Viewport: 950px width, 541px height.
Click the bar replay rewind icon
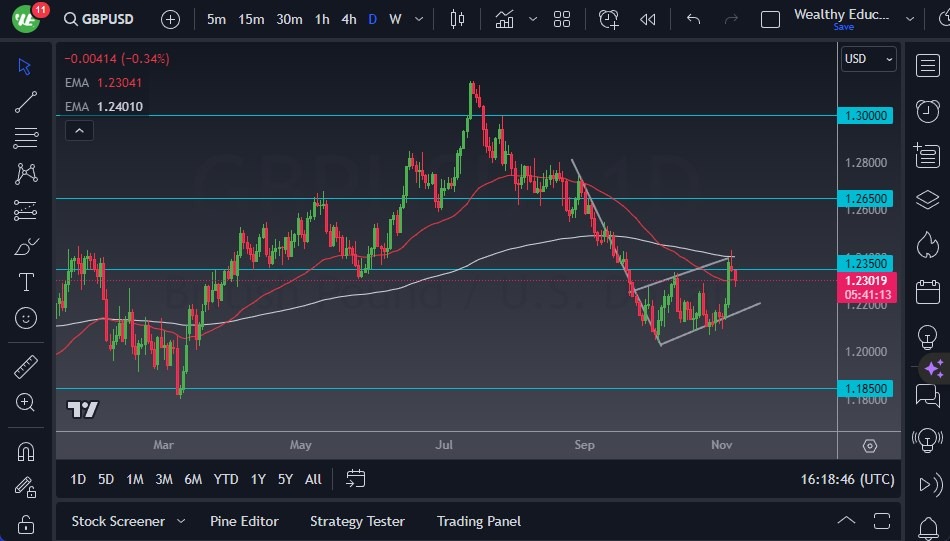(648, 19)
